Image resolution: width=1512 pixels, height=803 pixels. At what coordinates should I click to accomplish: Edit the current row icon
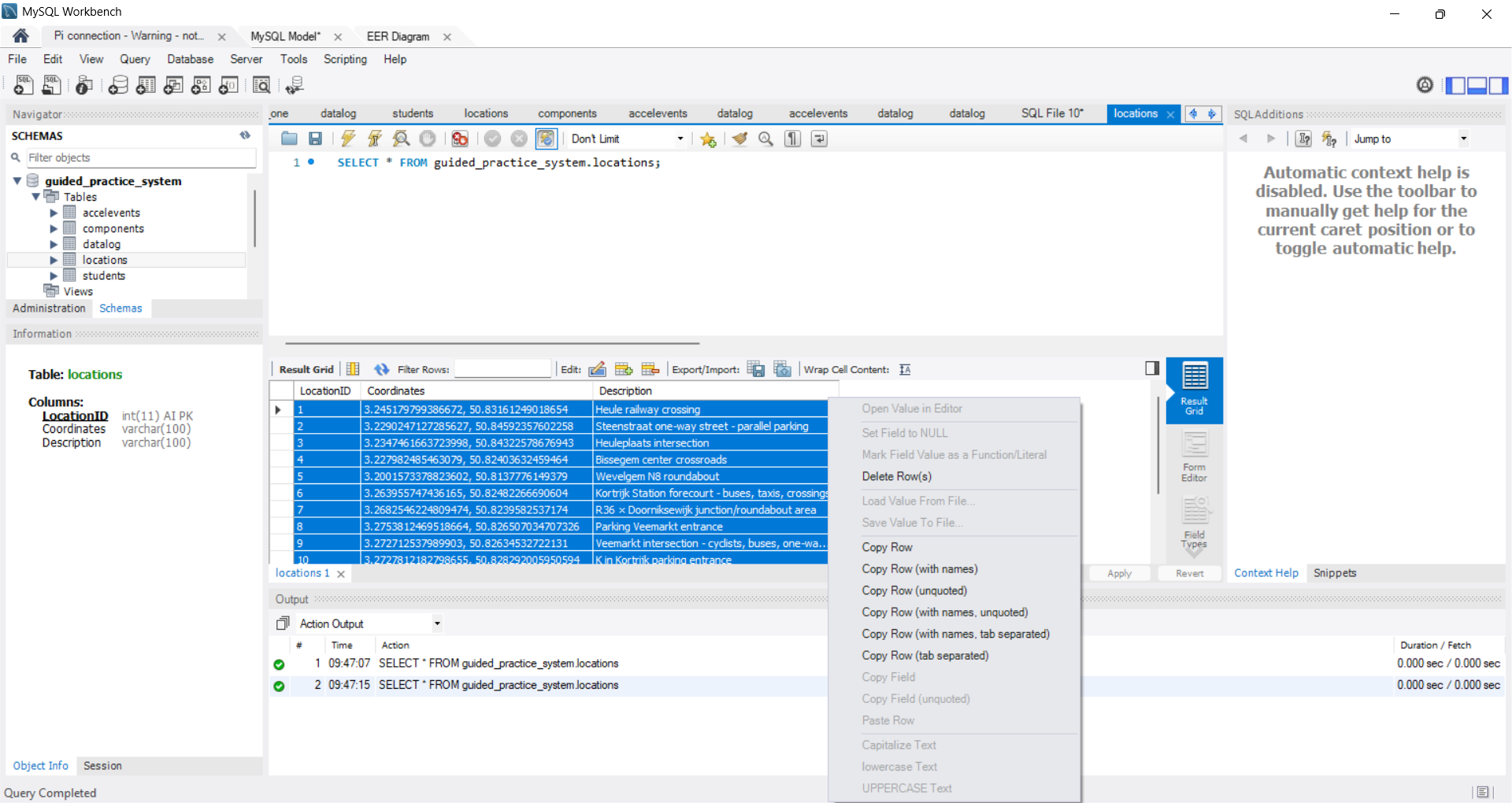[598, 369]
